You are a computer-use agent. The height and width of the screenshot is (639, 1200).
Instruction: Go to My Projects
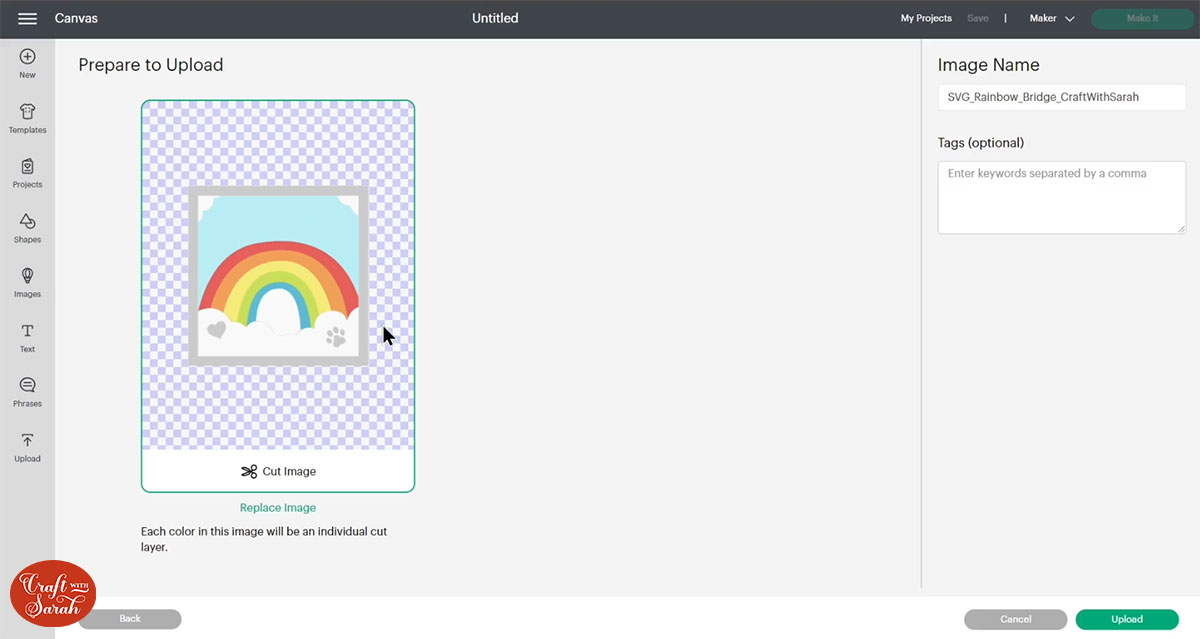point(925,18)
